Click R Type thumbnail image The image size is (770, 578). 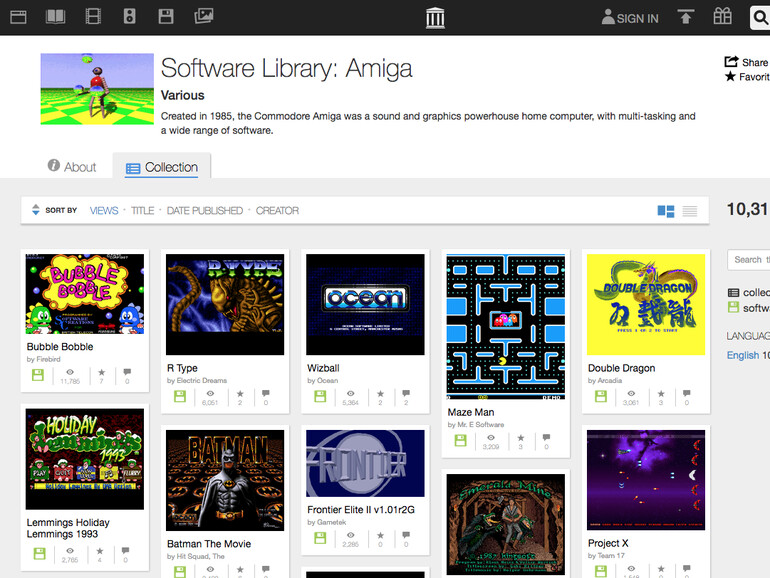225,304
